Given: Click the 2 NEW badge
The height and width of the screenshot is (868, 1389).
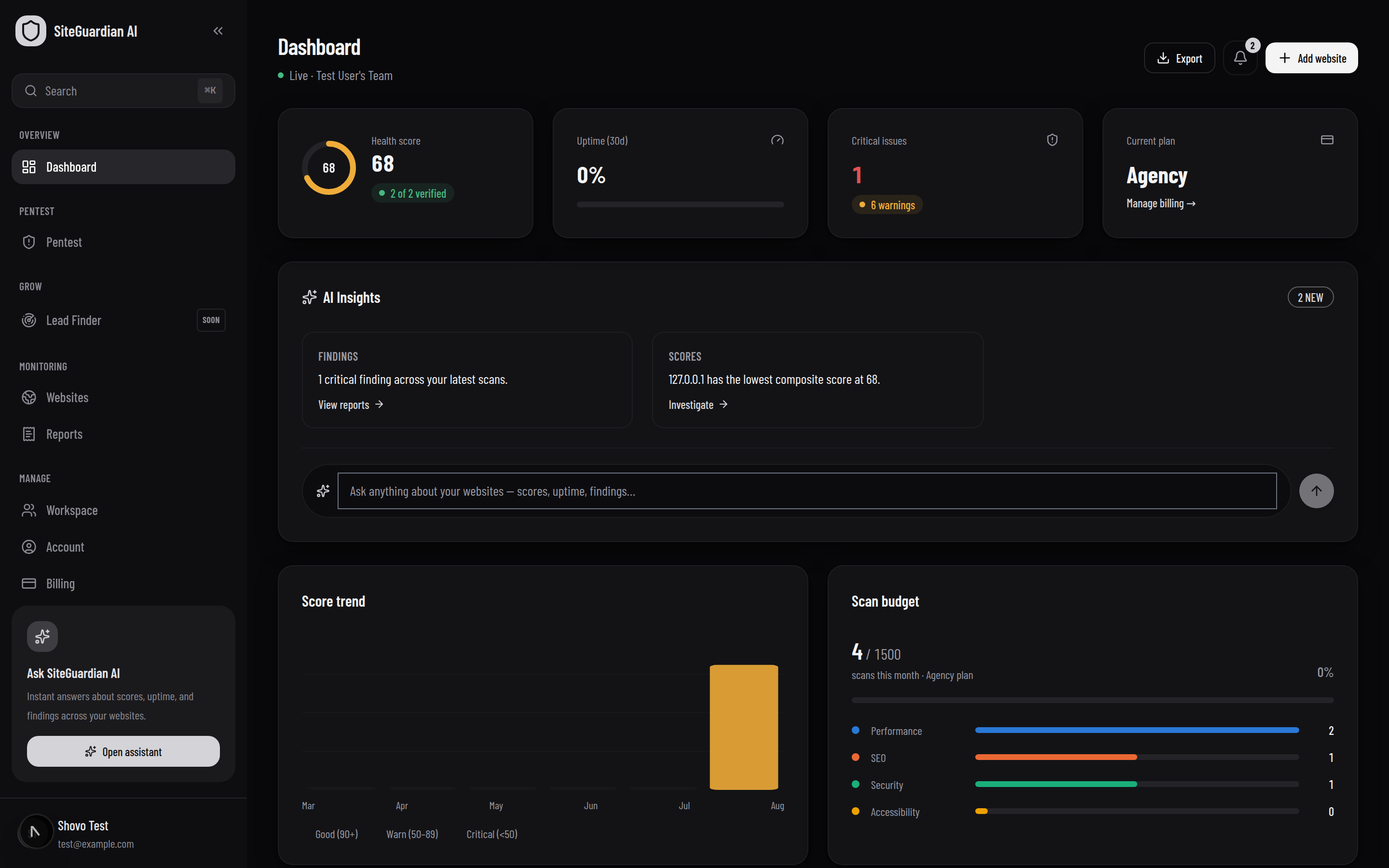Looking at the screenshot, I should pos(1310,298).
